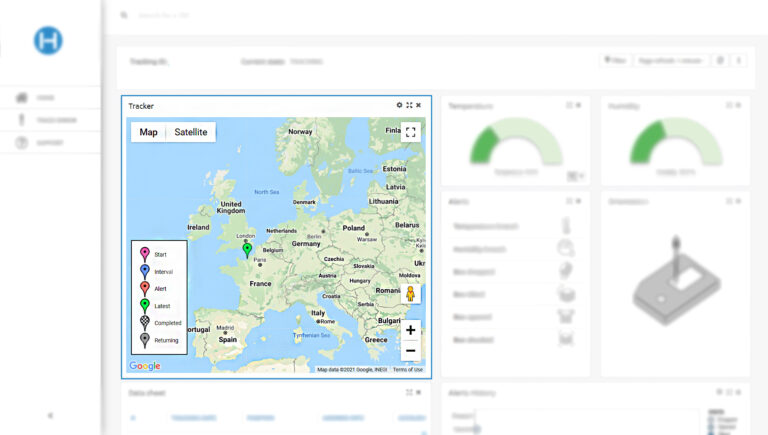Screen dimensions: 768x435
Task: Switch to Map view tab
Action: [148, 132]
